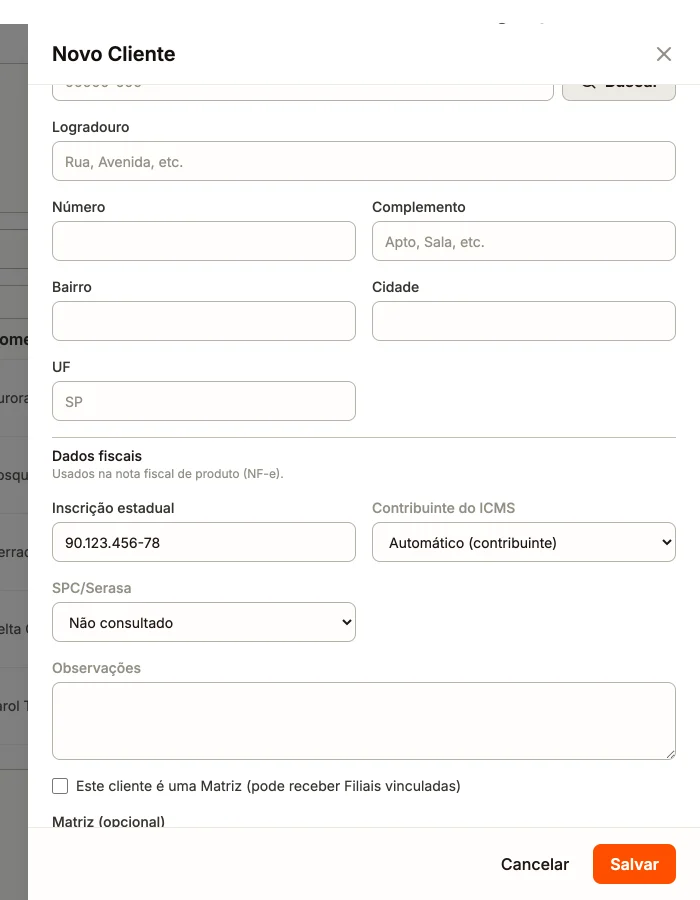
Task: Click the Logradouro input field
Action: (x=364, y=161)
